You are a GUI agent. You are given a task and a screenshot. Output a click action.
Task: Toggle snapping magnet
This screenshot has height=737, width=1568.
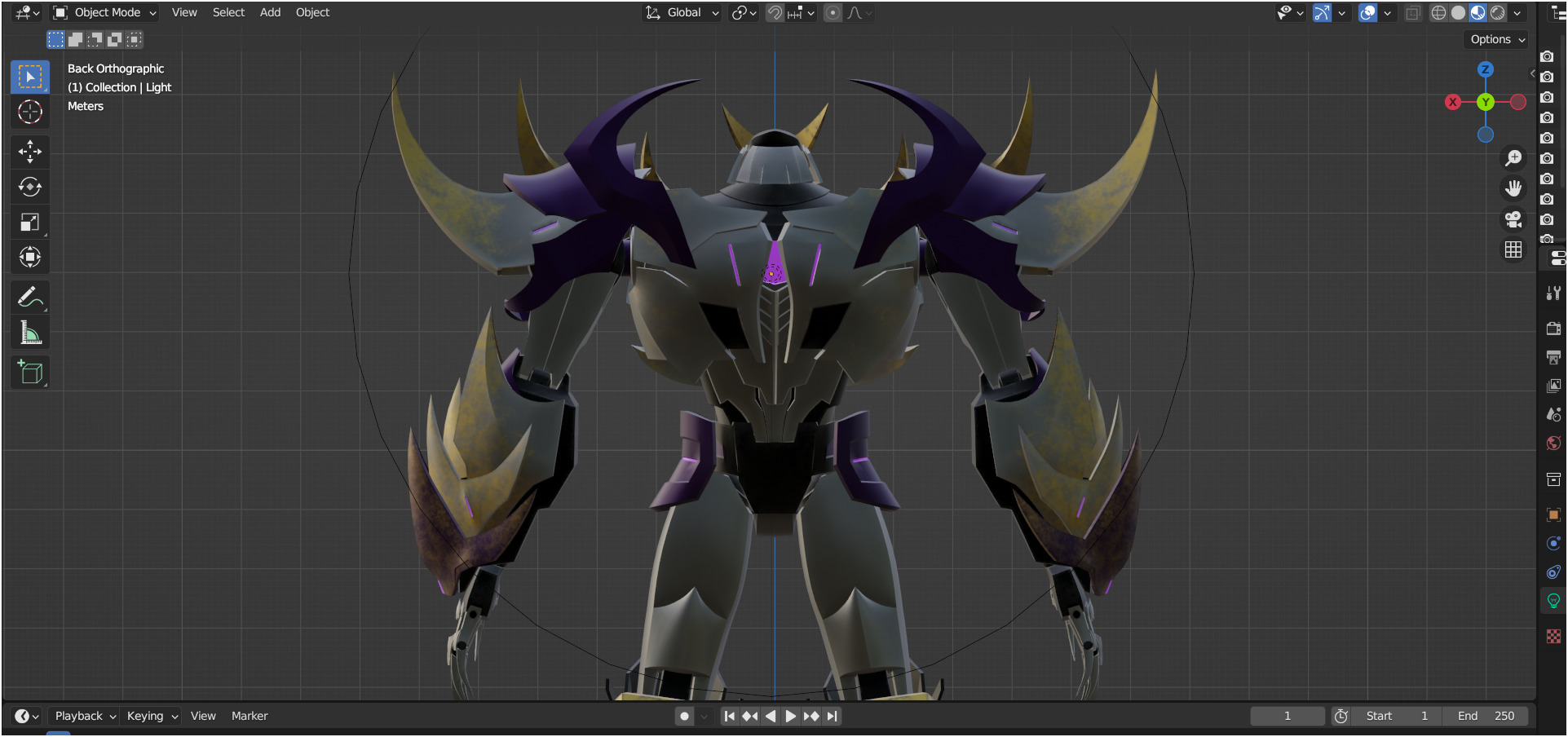[x=775, y=12]
